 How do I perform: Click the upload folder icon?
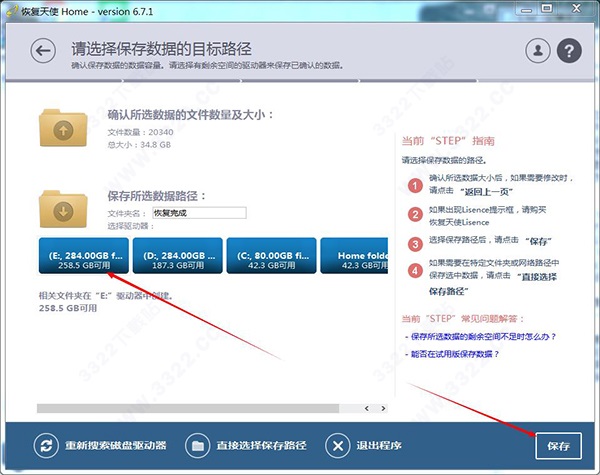[63, 128]
